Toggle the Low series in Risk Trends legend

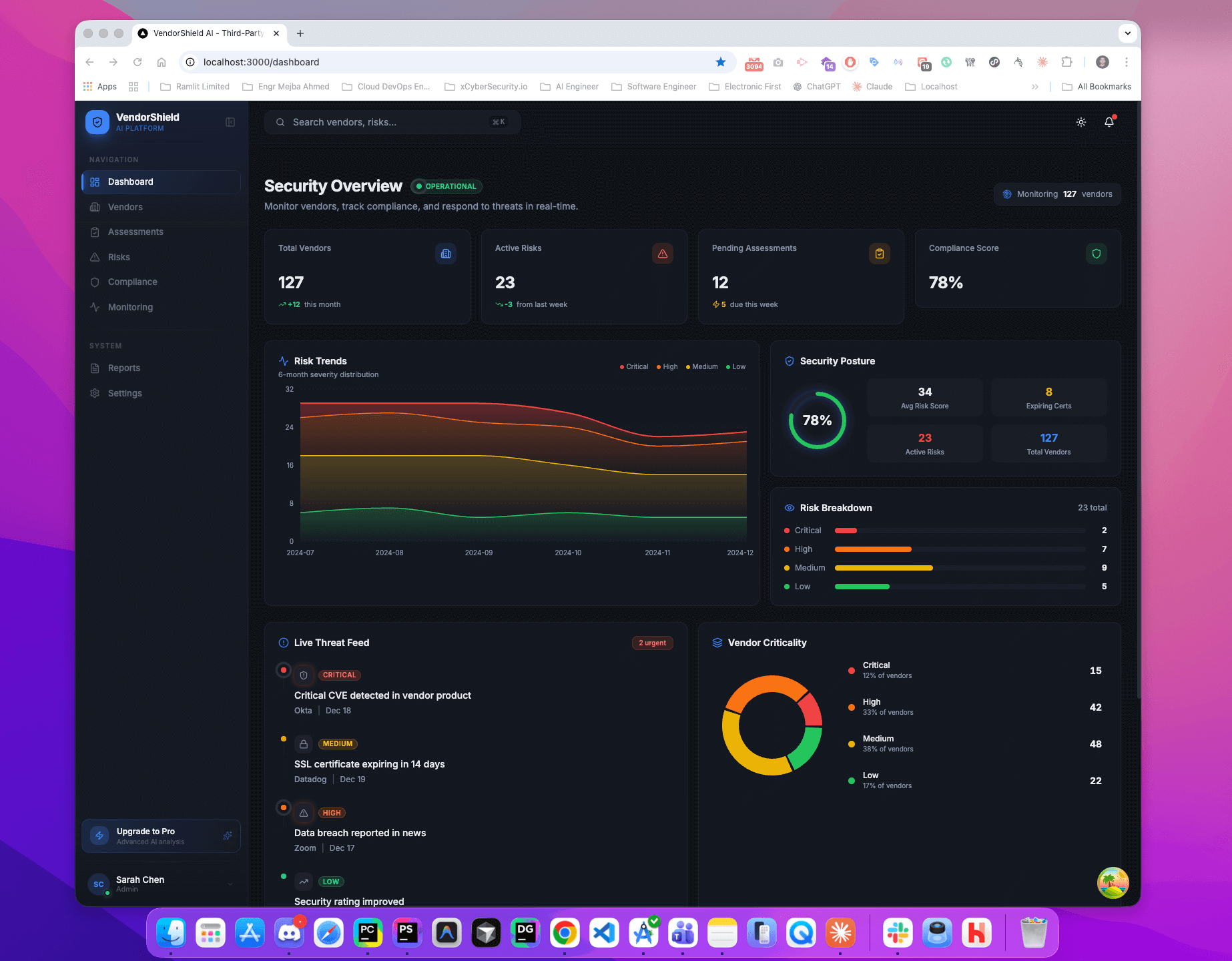pos(735,366)
